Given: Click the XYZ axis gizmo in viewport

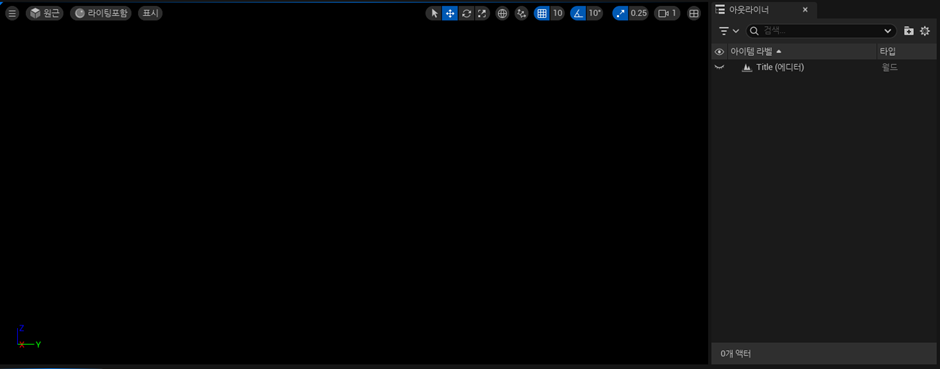Looking at the screenshot, I should (28, 337).
